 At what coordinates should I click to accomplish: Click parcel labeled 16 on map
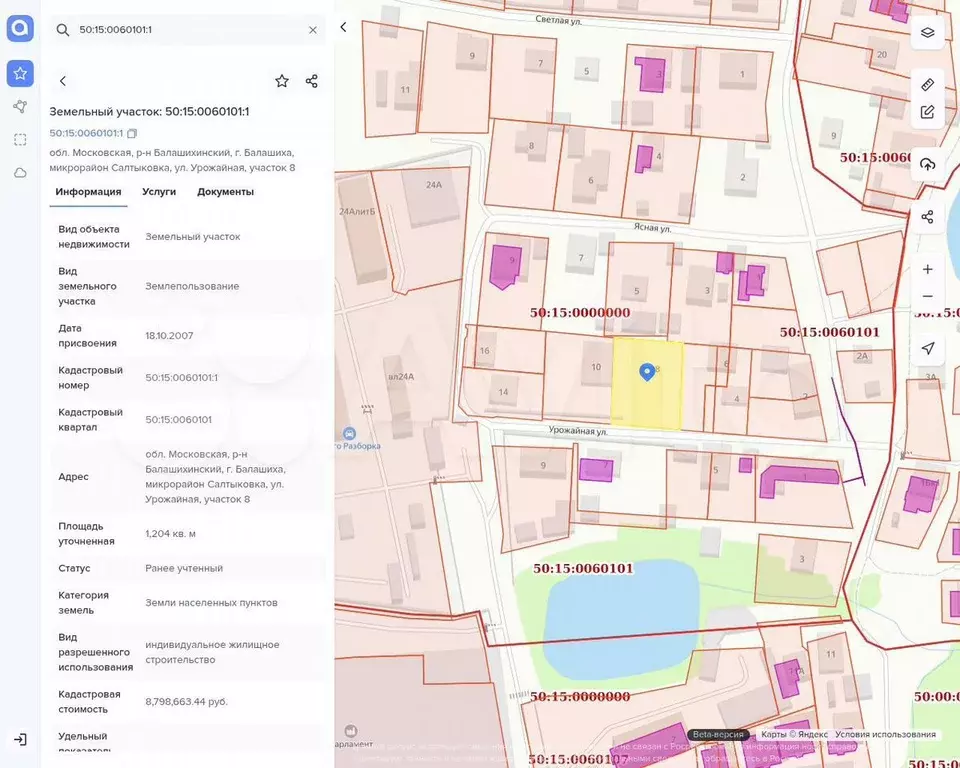pyautogui.click(x=505, y=349)
